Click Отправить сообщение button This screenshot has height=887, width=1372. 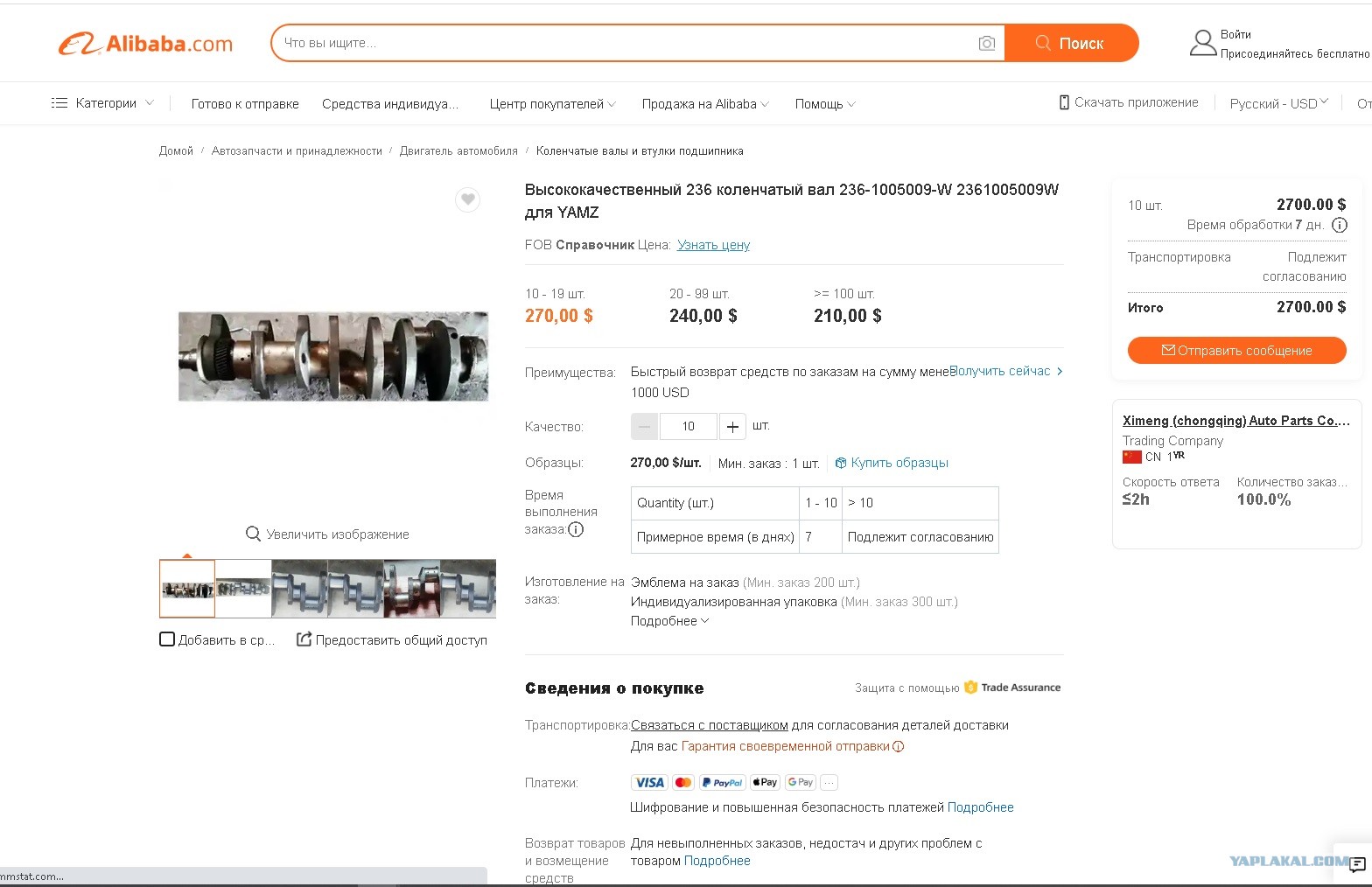[x=1236, y=351]
